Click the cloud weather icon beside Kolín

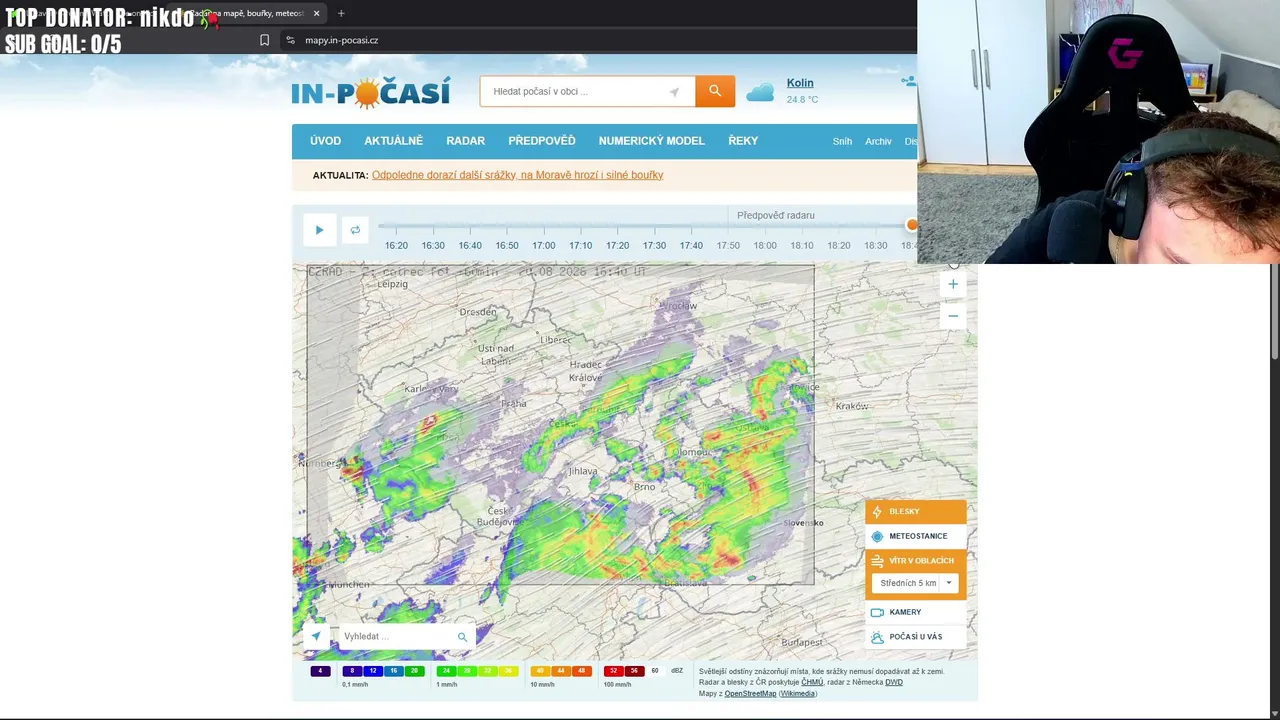click(x=760, y=92)
